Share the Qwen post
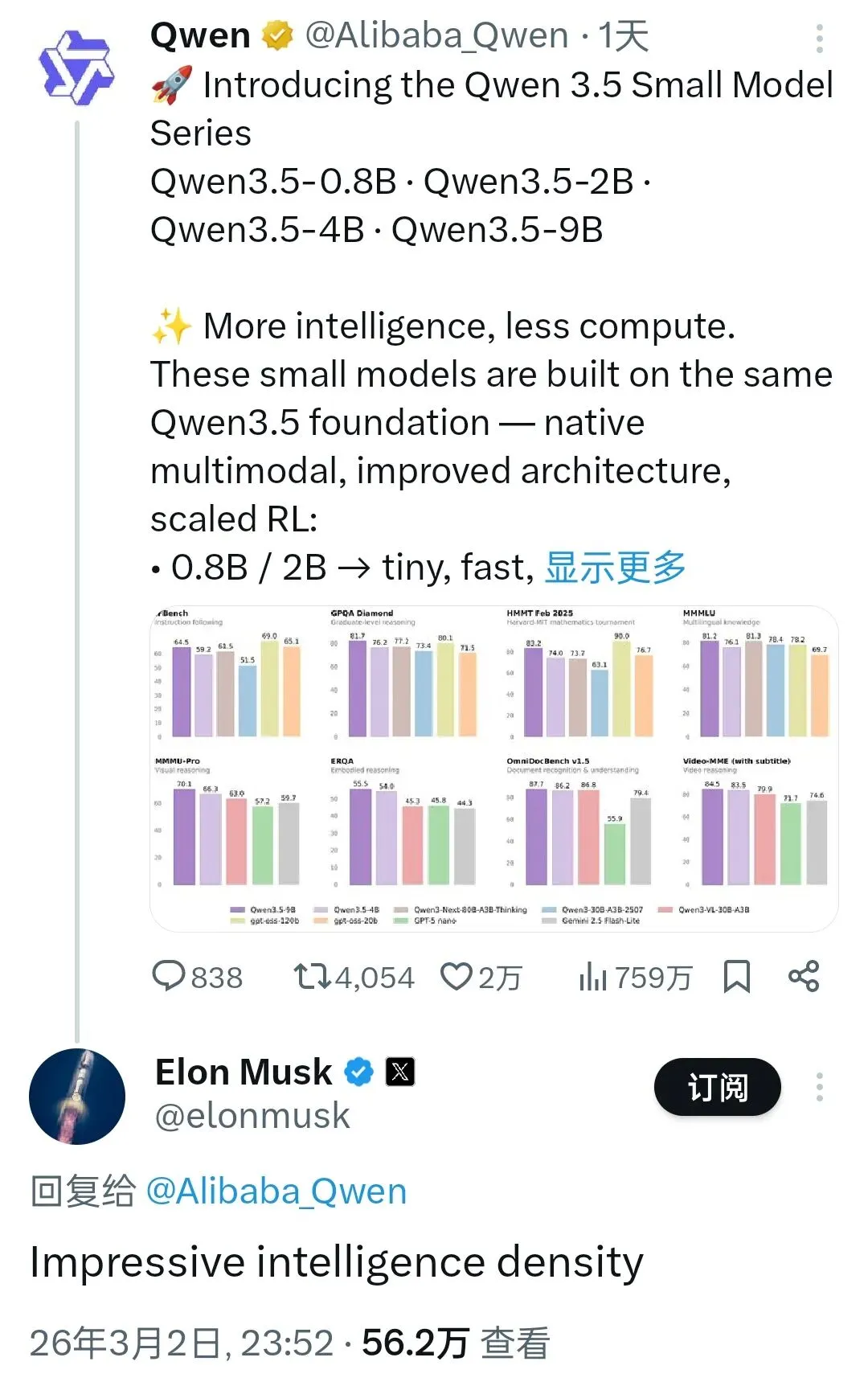This screenshot has height=1382, width=868. (x=804, y=977)
